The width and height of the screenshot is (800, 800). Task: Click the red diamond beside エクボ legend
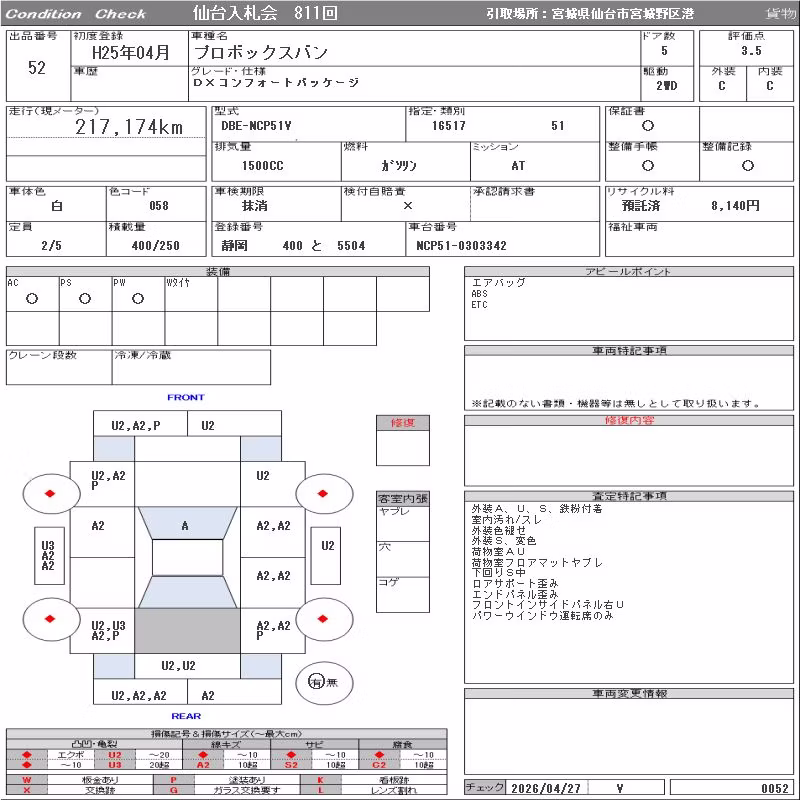(27, 755)
